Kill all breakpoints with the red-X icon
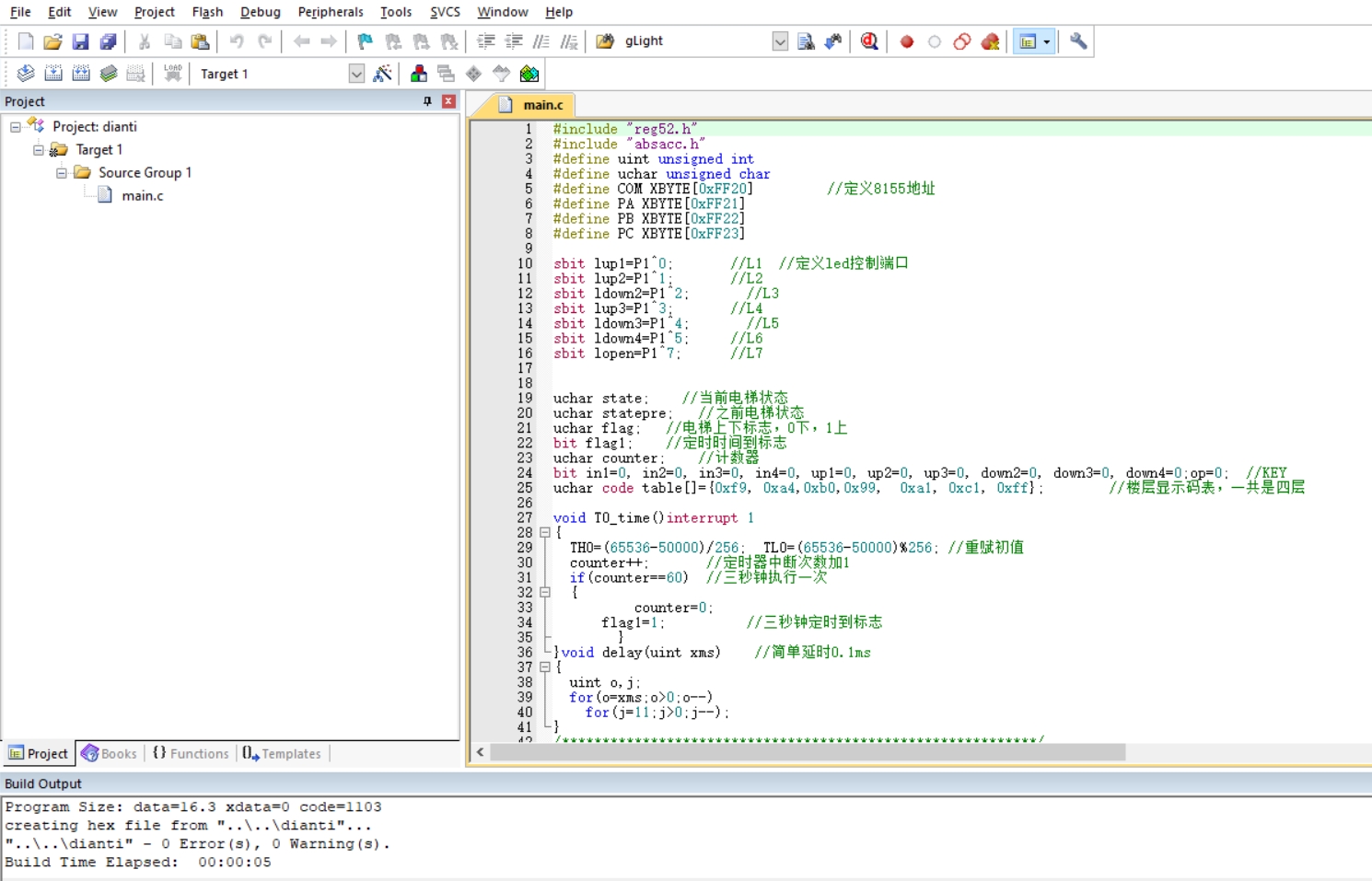 (990, 41)
